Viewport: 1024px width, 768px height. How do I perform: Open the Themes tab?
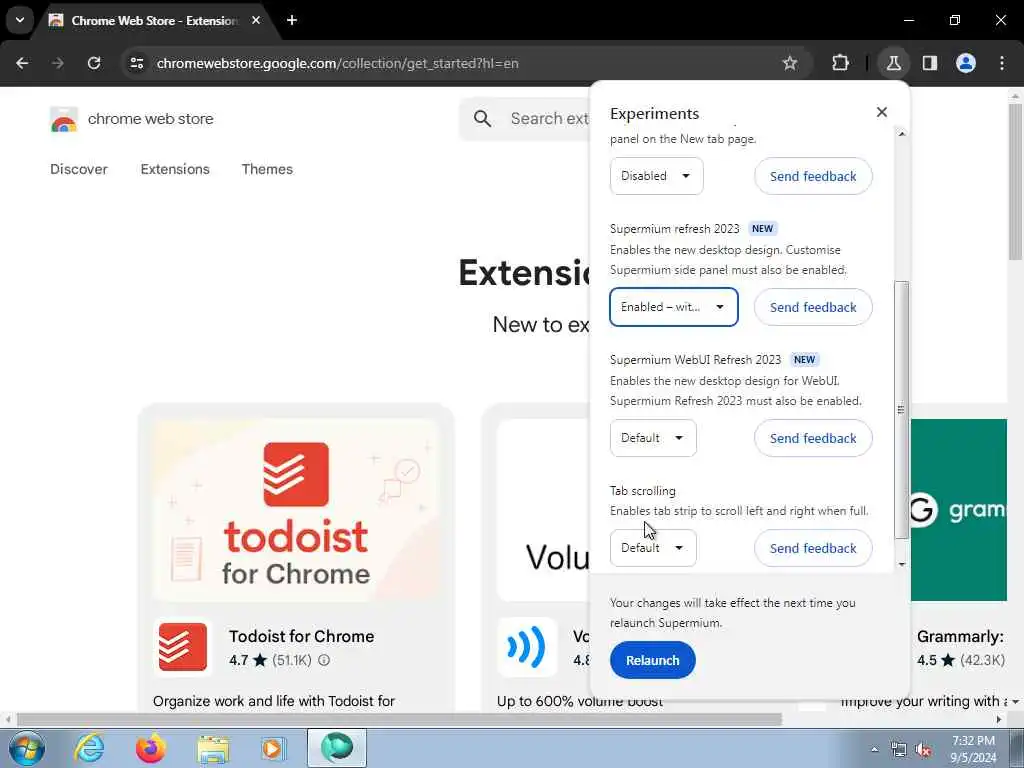(x=267, y=169)
